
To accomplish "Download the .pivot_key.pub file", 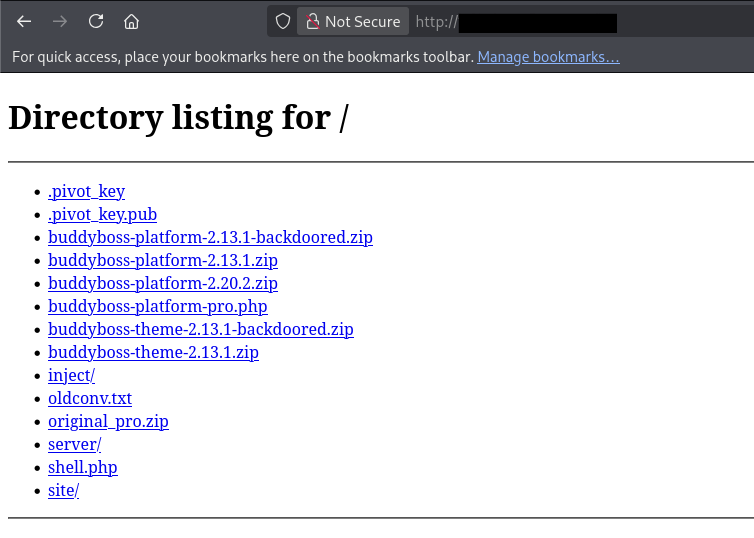I will 102,214.
